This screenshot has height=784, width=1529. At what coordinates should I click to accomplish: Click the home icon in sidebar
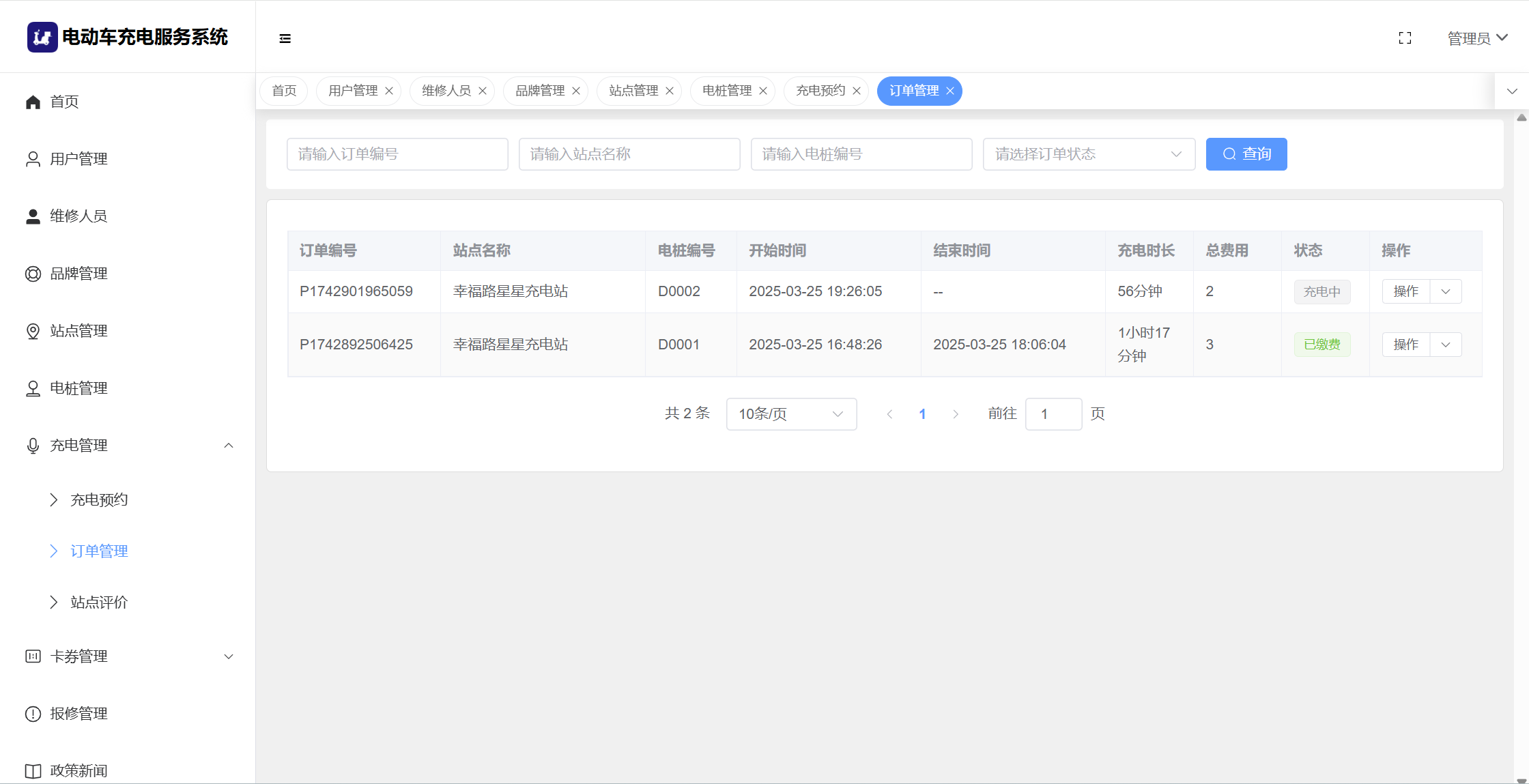point(33,102)
